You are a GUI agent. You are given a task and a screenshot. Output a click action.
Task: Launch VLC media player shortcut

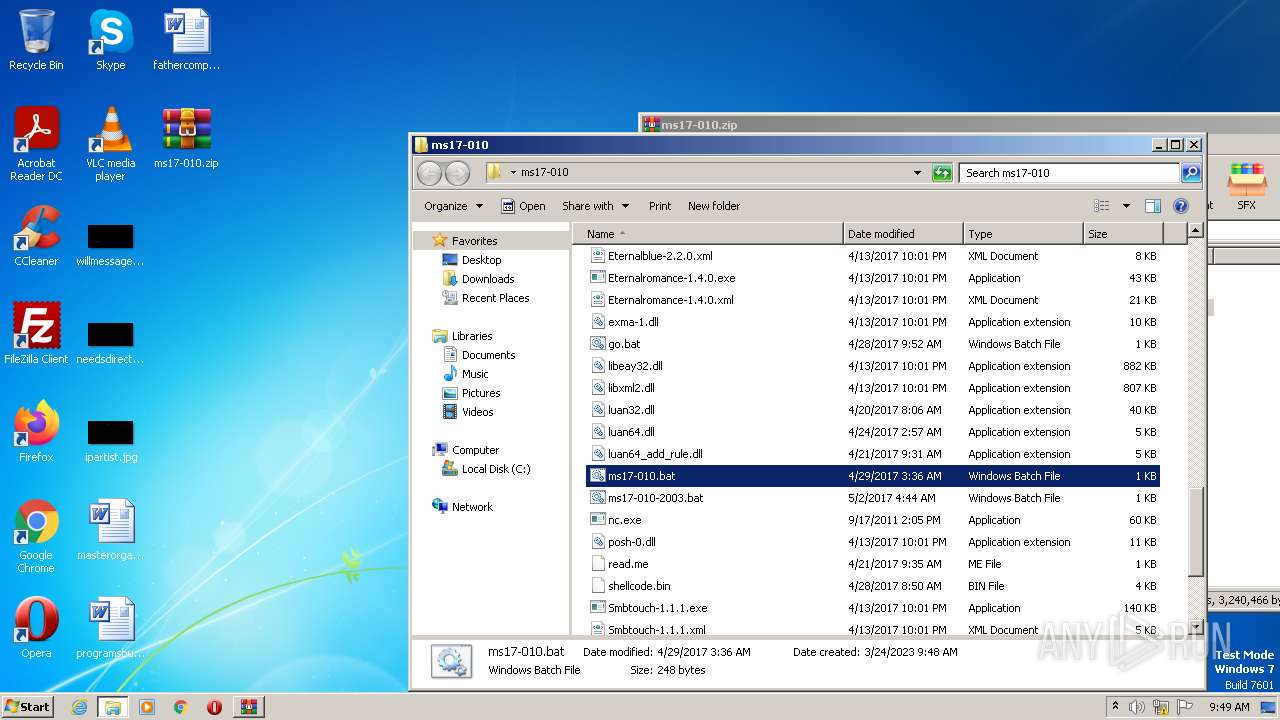[110, 144]
